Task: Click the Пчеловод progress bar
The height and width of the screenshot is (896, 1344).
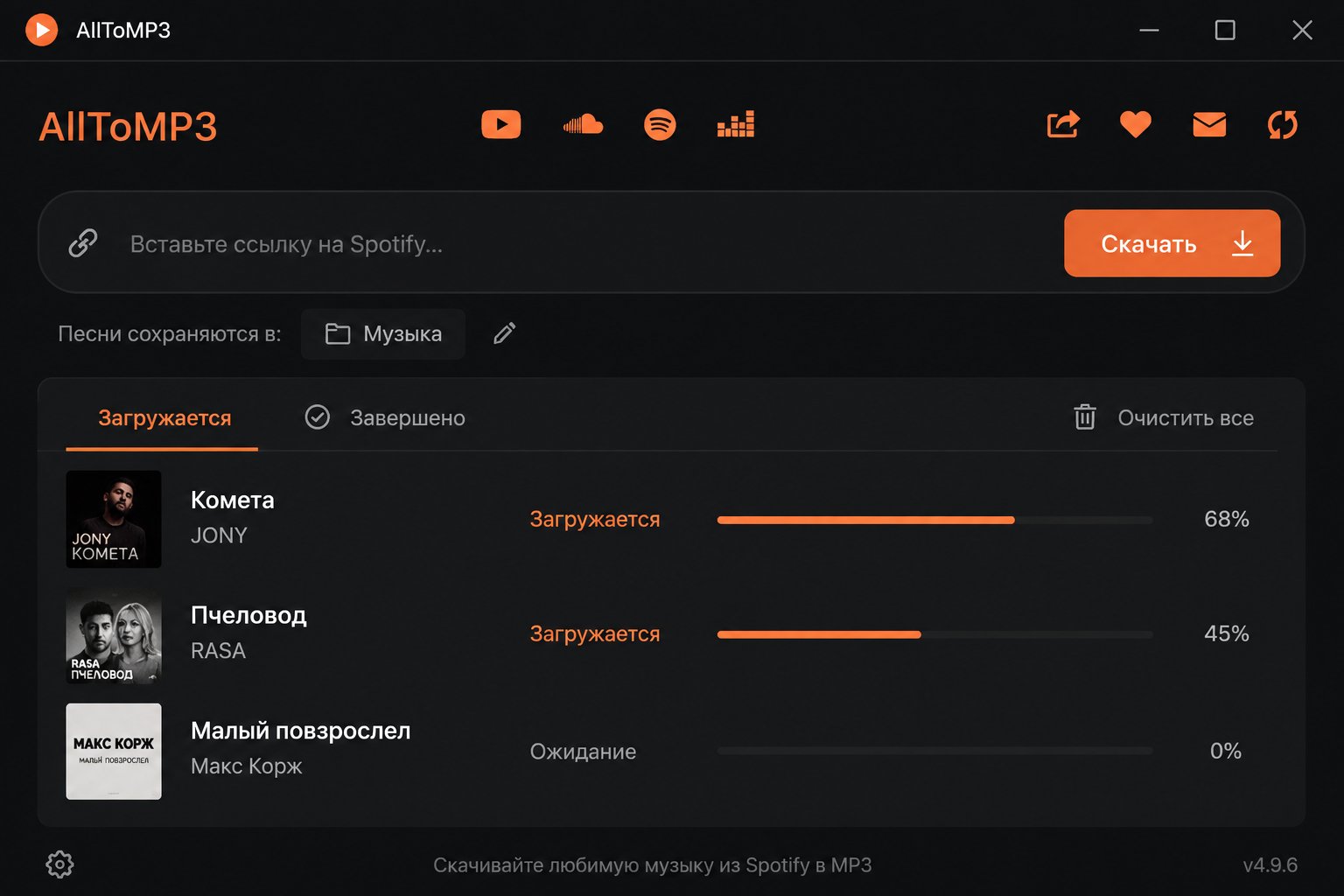Action: [934, 634]
